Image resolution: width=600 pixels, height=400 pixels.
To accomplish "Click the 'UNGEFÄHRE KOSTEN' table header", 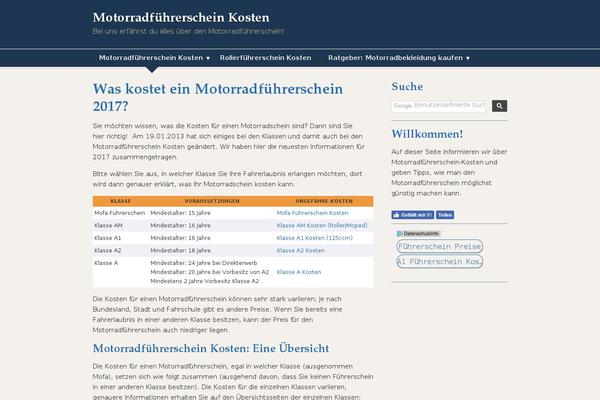I will pos(324,201).
